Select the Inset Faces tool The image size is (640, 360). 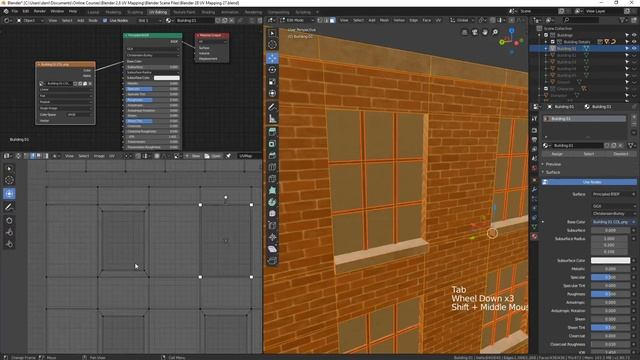[x=272, y=144]
